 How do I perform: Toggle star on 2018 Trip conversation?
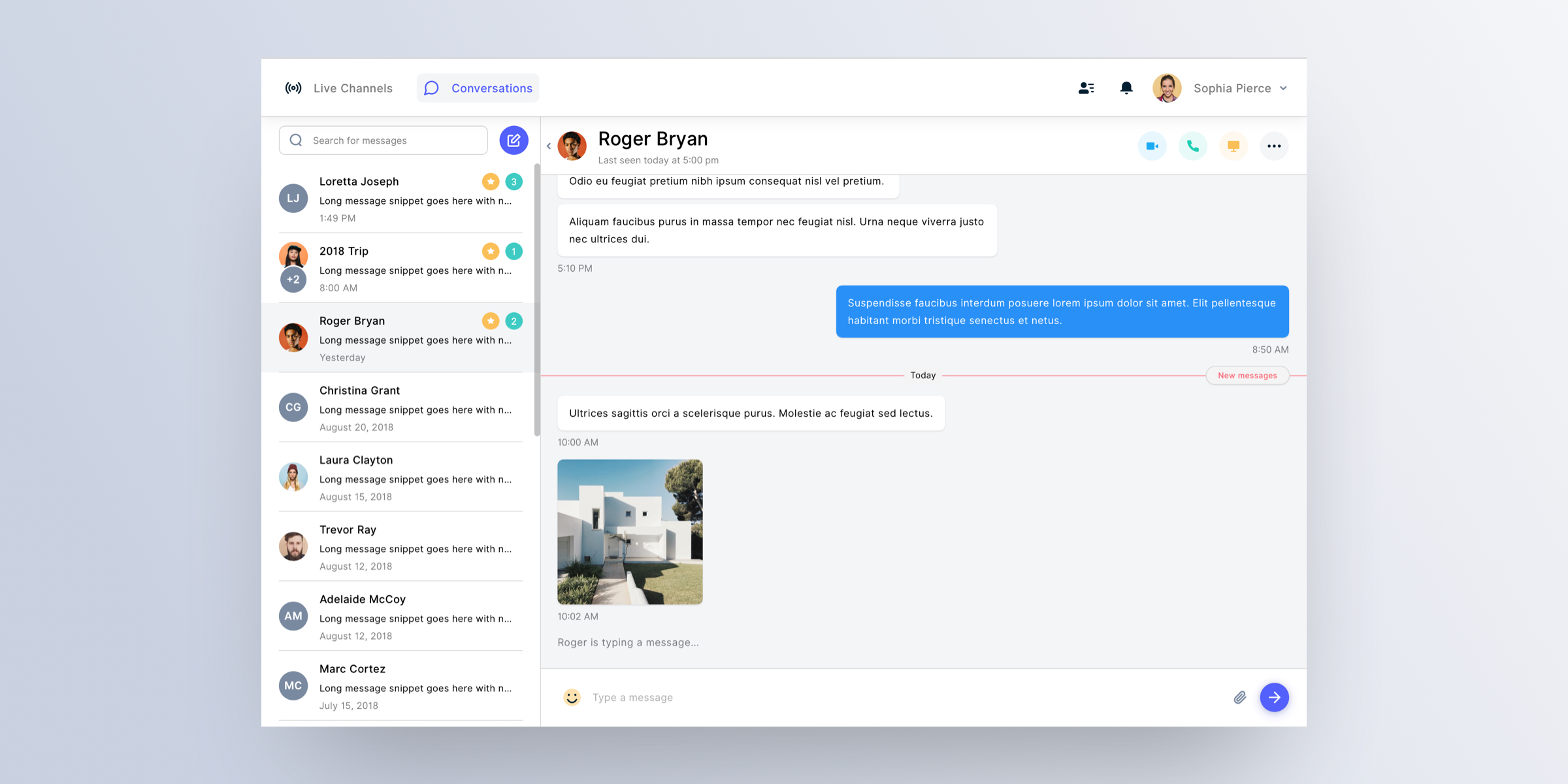(x=491, y=252)
